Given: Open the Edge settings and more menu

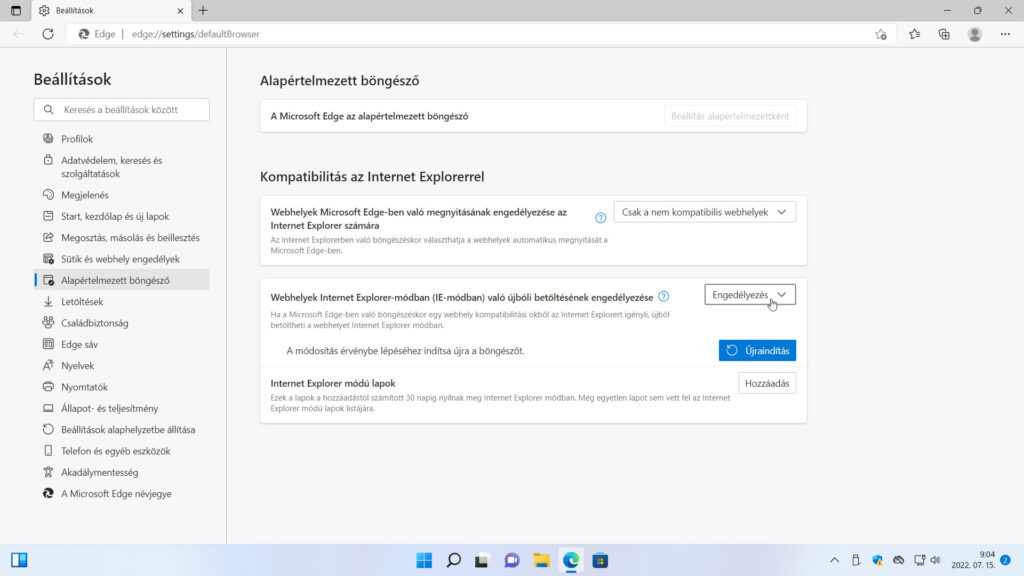Looking at the screenshot, I should coord(1005,34).
